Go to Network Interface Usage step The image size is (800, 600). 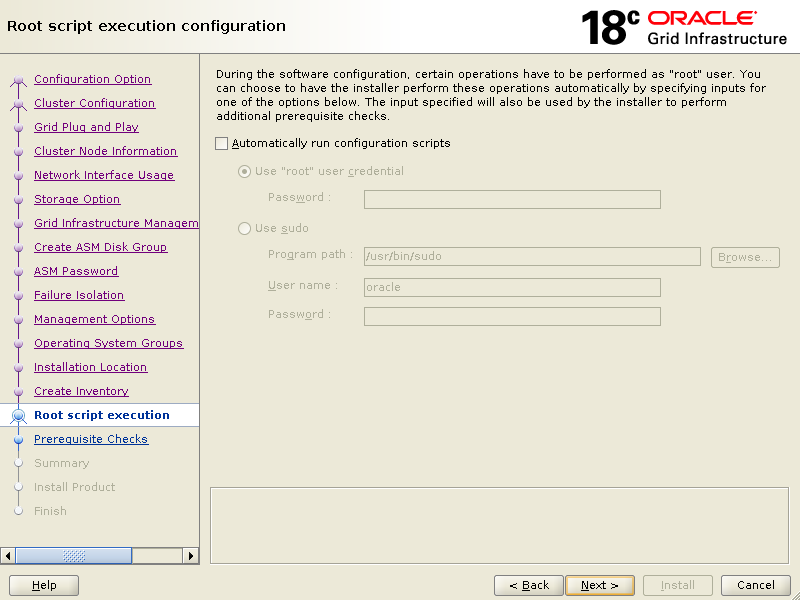click(x=104, y=175)
